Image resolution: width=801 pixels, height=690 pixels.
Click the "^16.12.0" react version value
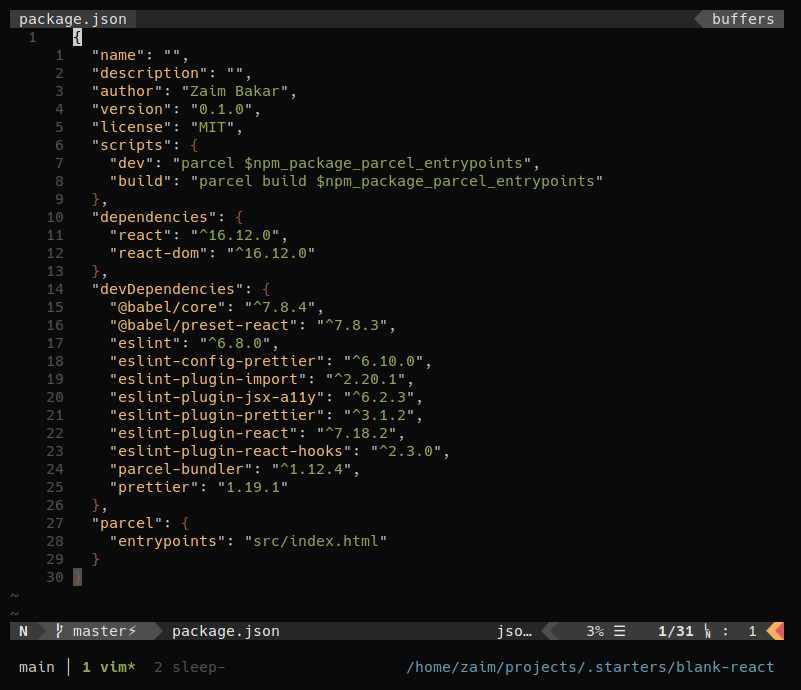[234, 235]
